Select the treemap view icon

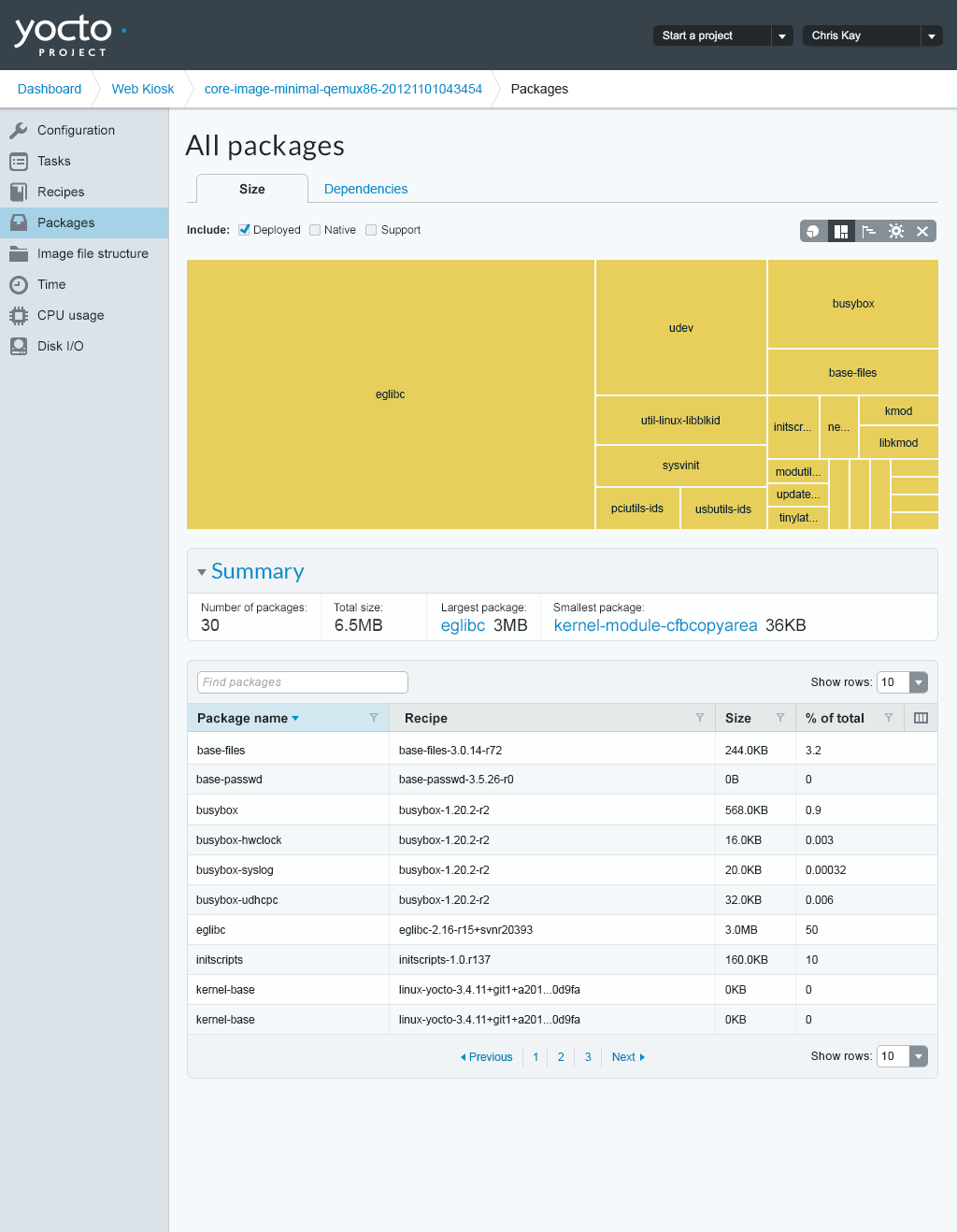point(841,231)
